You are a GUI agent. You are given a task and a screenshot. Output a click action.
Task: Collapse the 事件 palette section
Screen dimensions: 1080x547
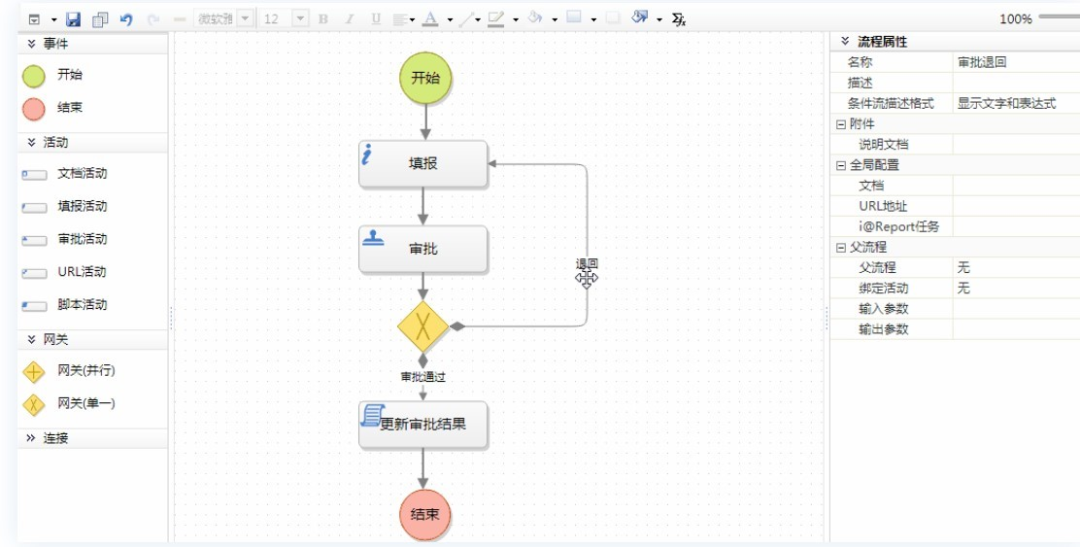tap(31, 44)
